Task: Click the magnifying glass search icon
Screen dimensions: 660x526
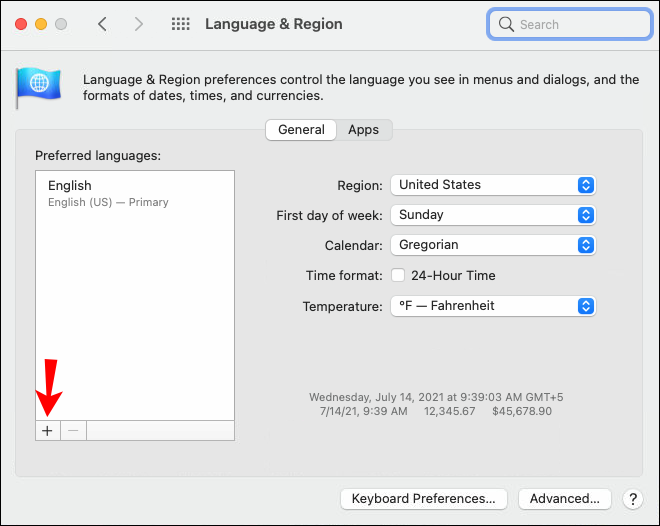Action: (506, 24)
